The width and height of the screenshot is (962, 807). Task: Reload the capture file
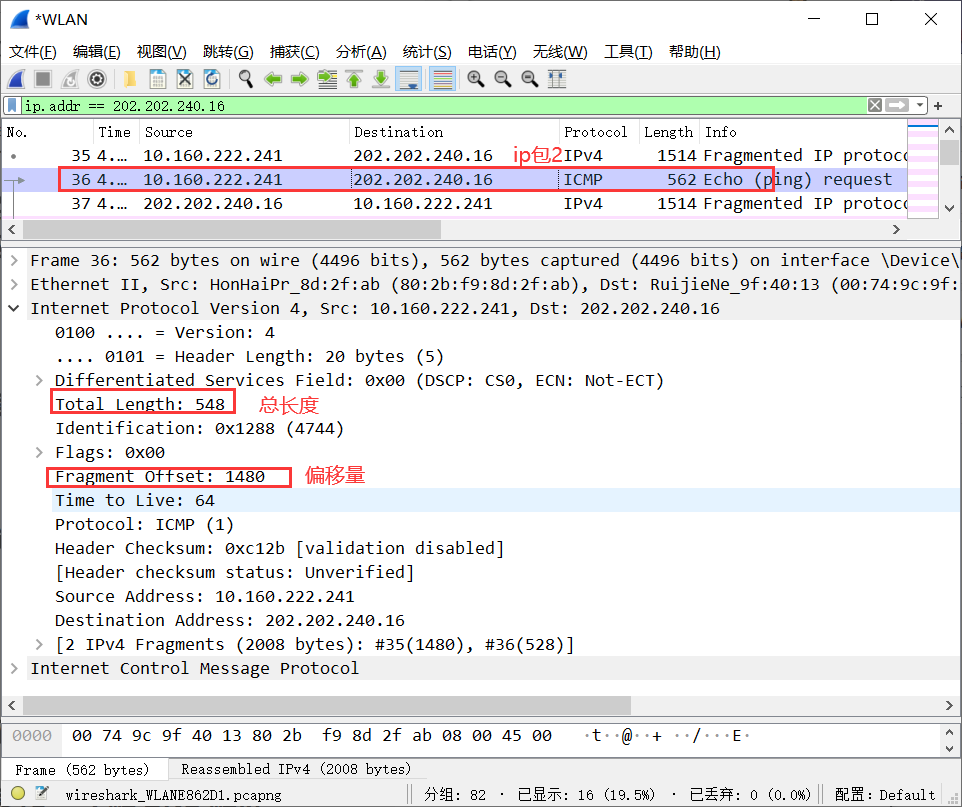[212, 79]
